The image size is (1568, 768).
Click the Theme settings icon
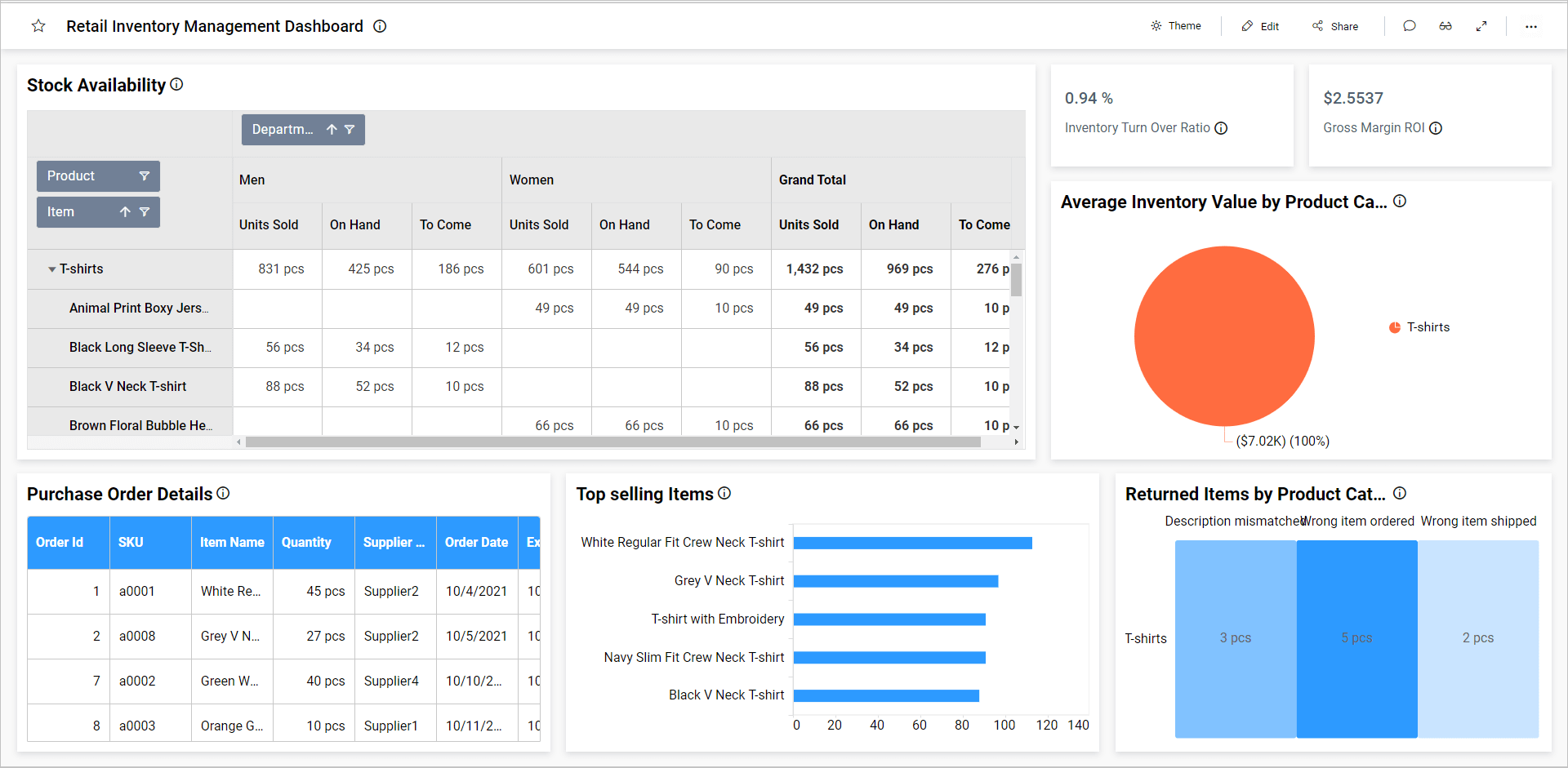click(1156, 25)
